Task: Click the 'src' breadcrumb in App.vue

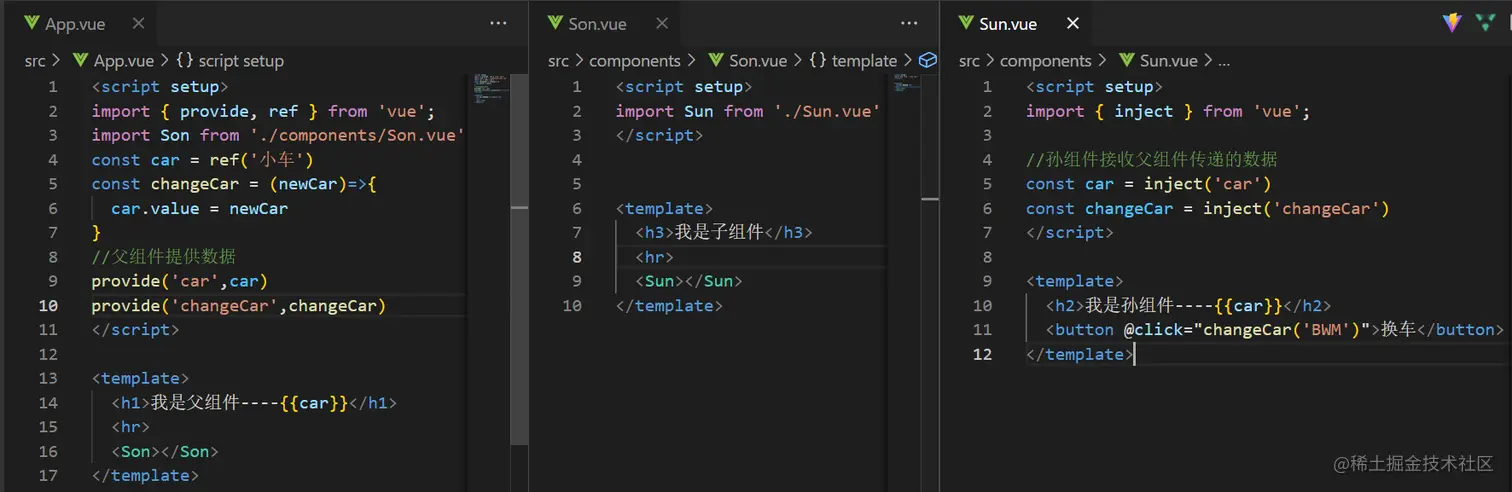Action: (x=35, y=61)
